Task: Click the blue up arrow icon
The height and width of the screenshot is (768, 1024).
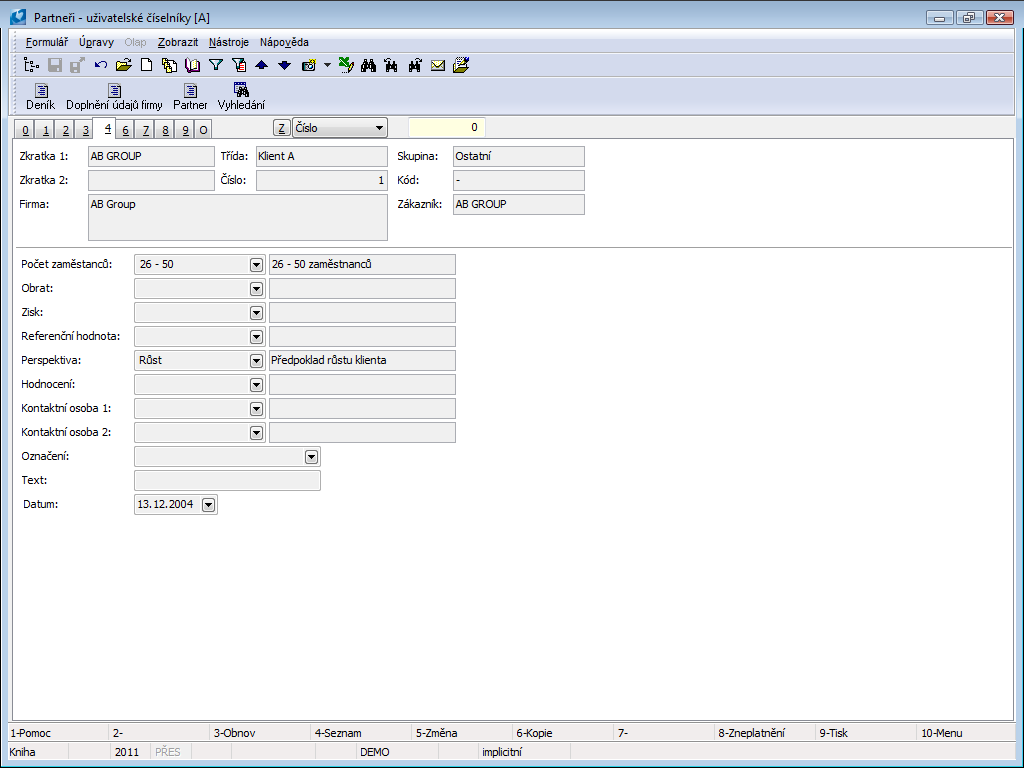Action: click(x=261, y=66)
